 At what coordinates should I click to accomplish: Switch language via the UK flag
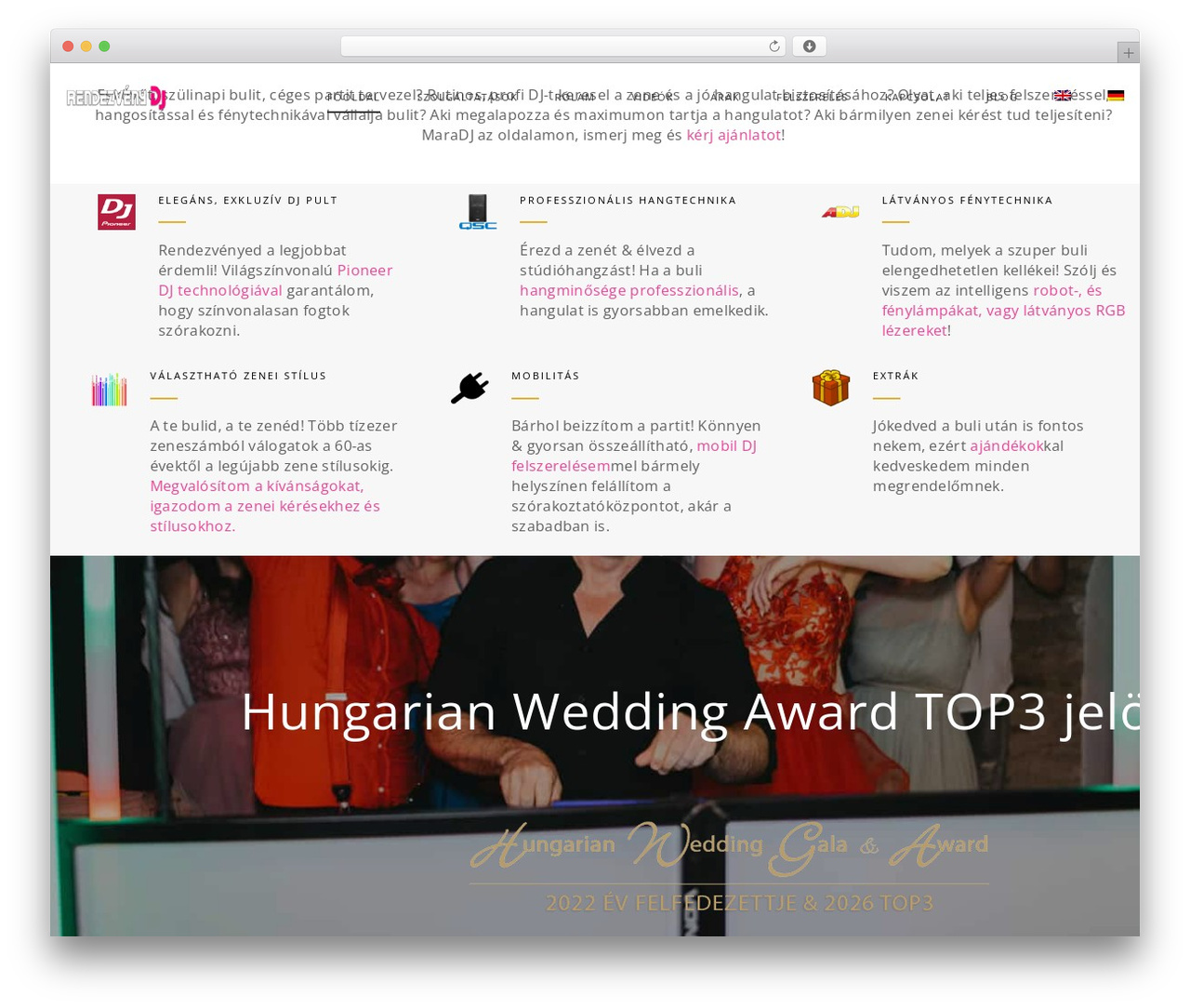coord(1063,96)
